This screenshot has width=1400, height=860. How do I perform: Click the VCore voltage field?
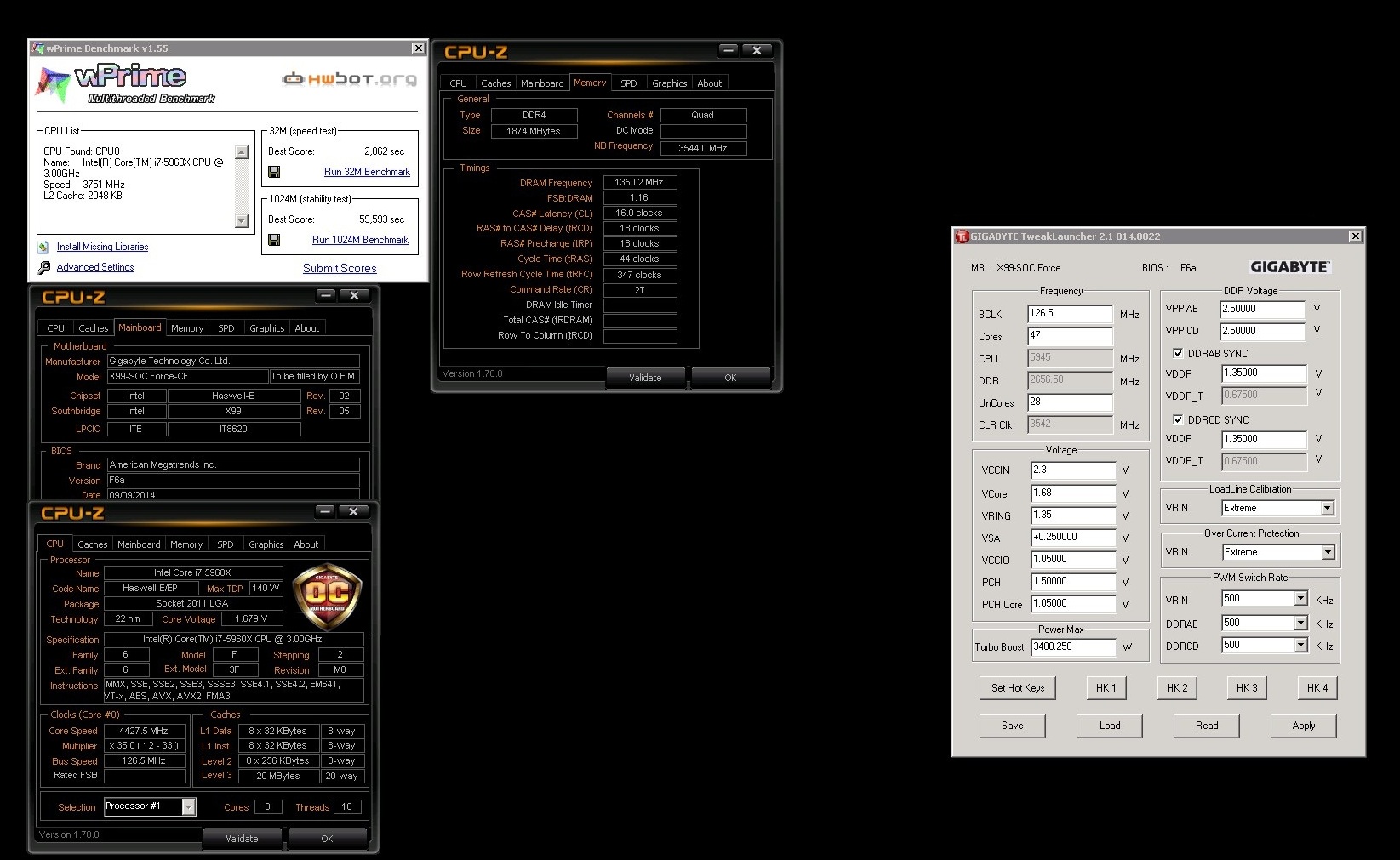pos(1073,493)
